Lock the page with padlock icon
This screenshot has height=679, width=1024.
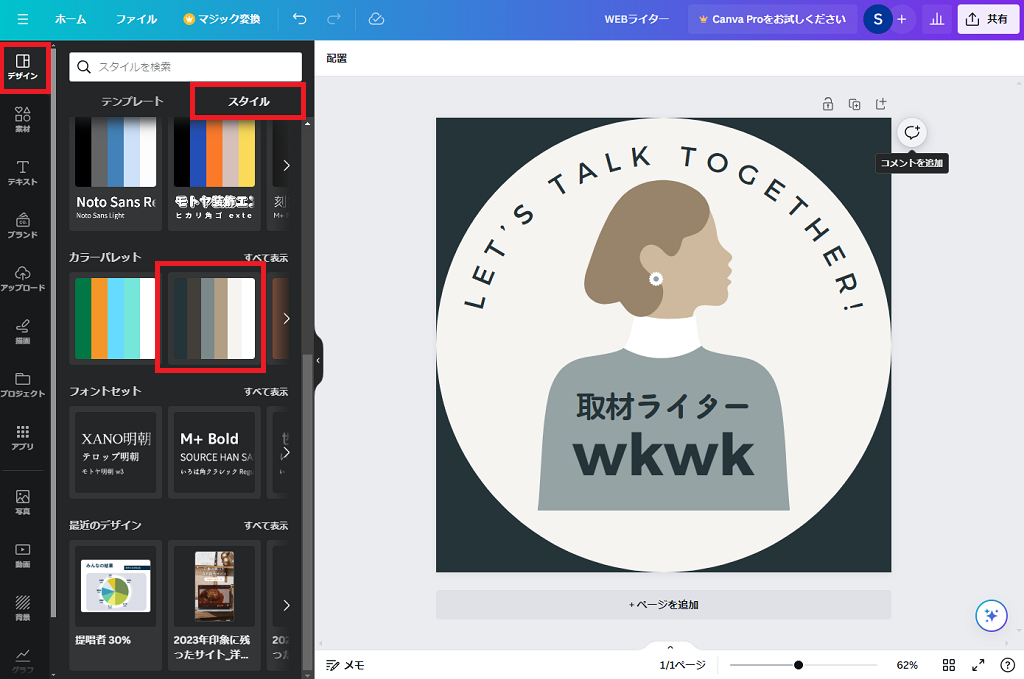828,104
